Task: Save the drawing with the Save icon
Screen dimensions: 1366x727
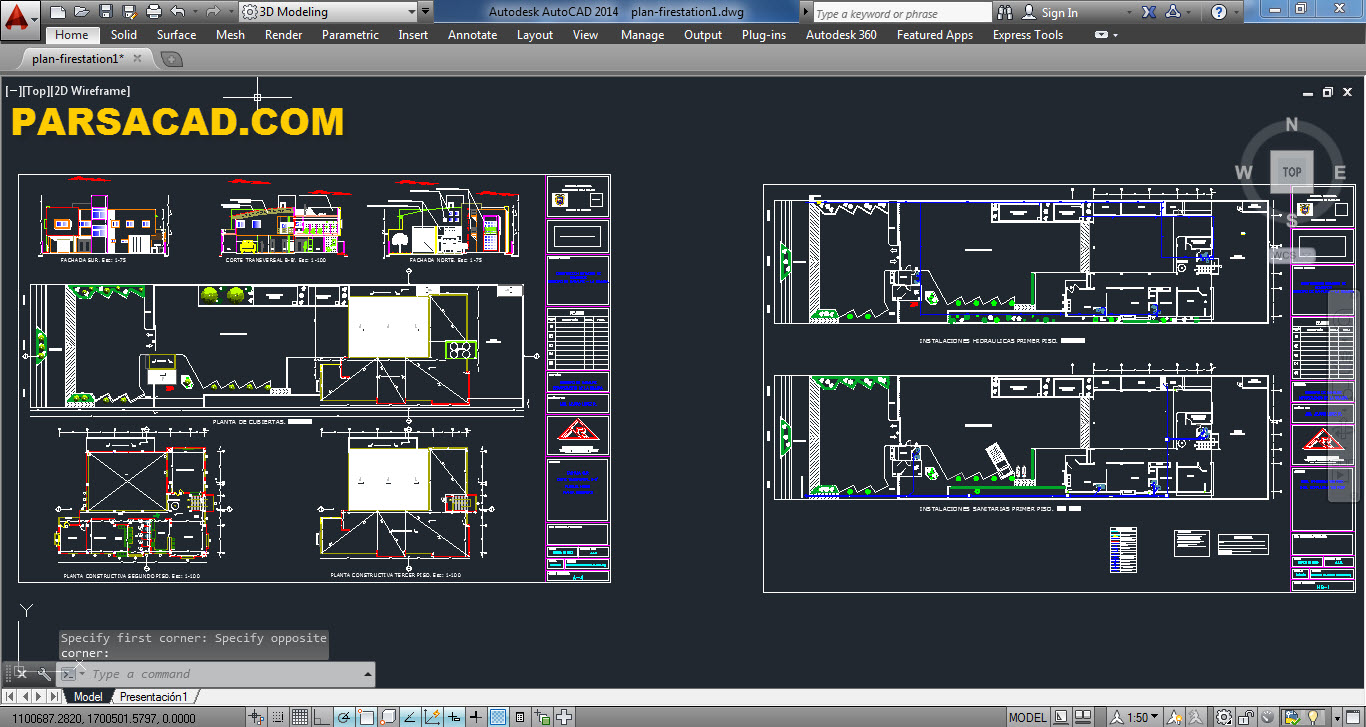Action: 106,12
